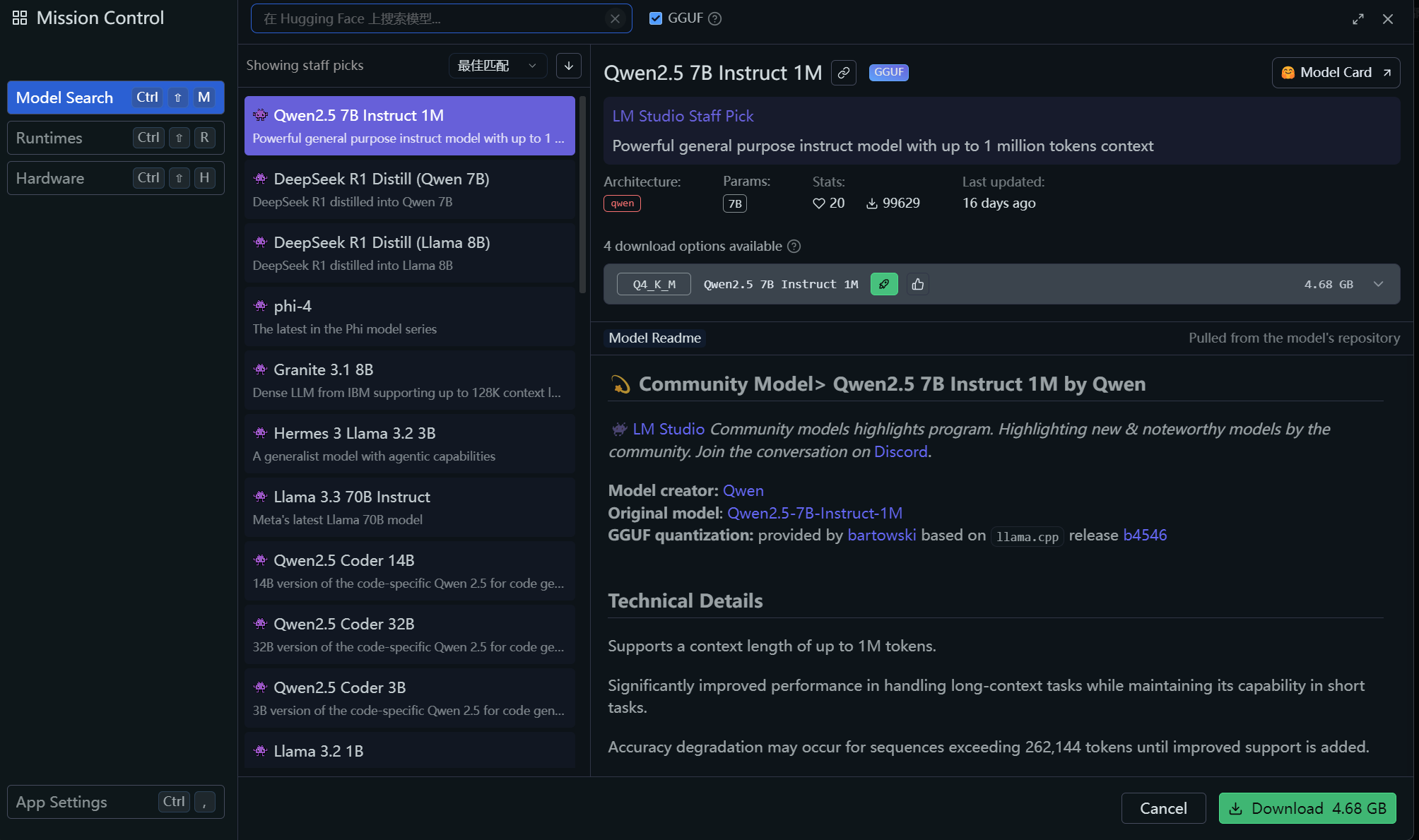The image size is (1419, 840).
Task: Click the thumbs-up icon on download option
Action: pyautogui.click(x=918, y=284)
